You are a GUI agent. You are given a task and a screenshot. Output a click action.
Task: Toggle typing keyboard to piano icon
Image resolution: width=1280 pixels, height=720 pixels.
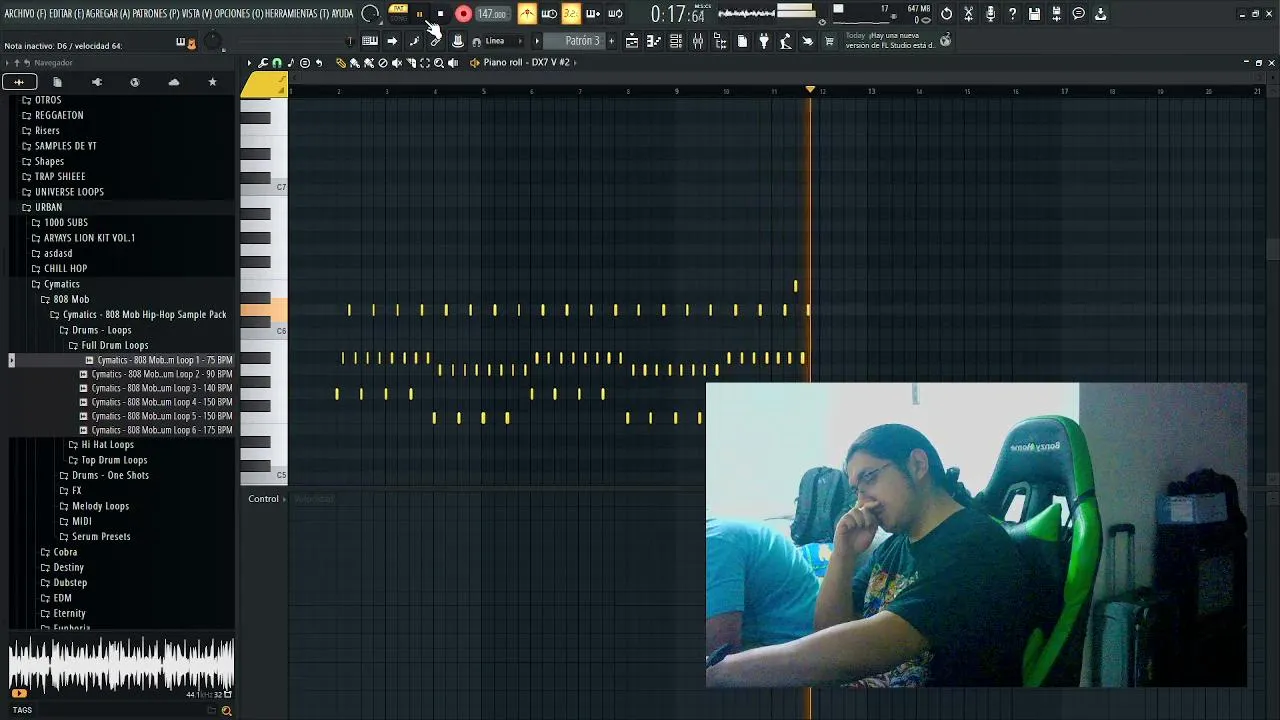pyautogui.click(x=370, y=41)
